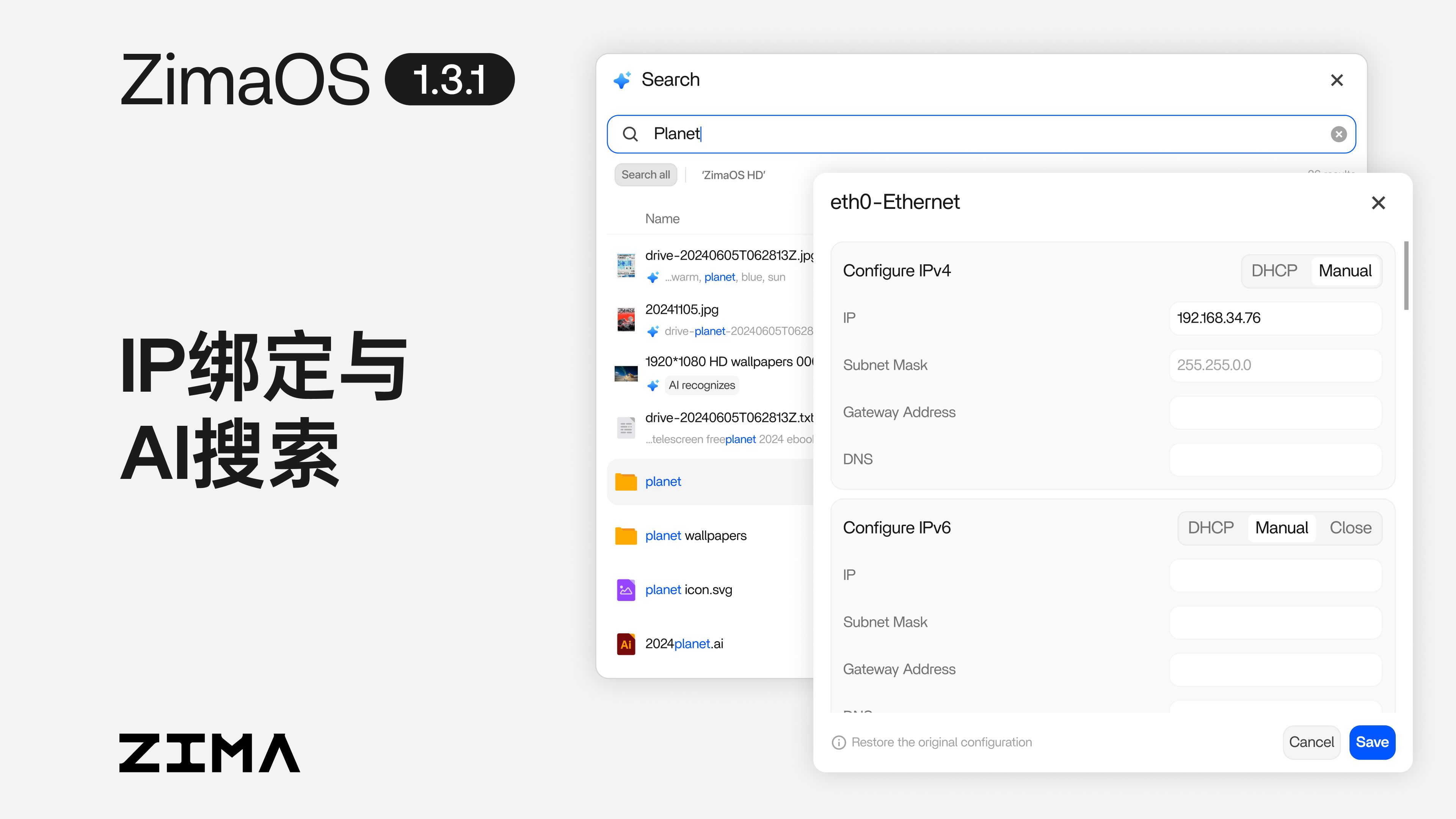Click the AI sparkle next to drive-20240605 result

pos(653,277)
